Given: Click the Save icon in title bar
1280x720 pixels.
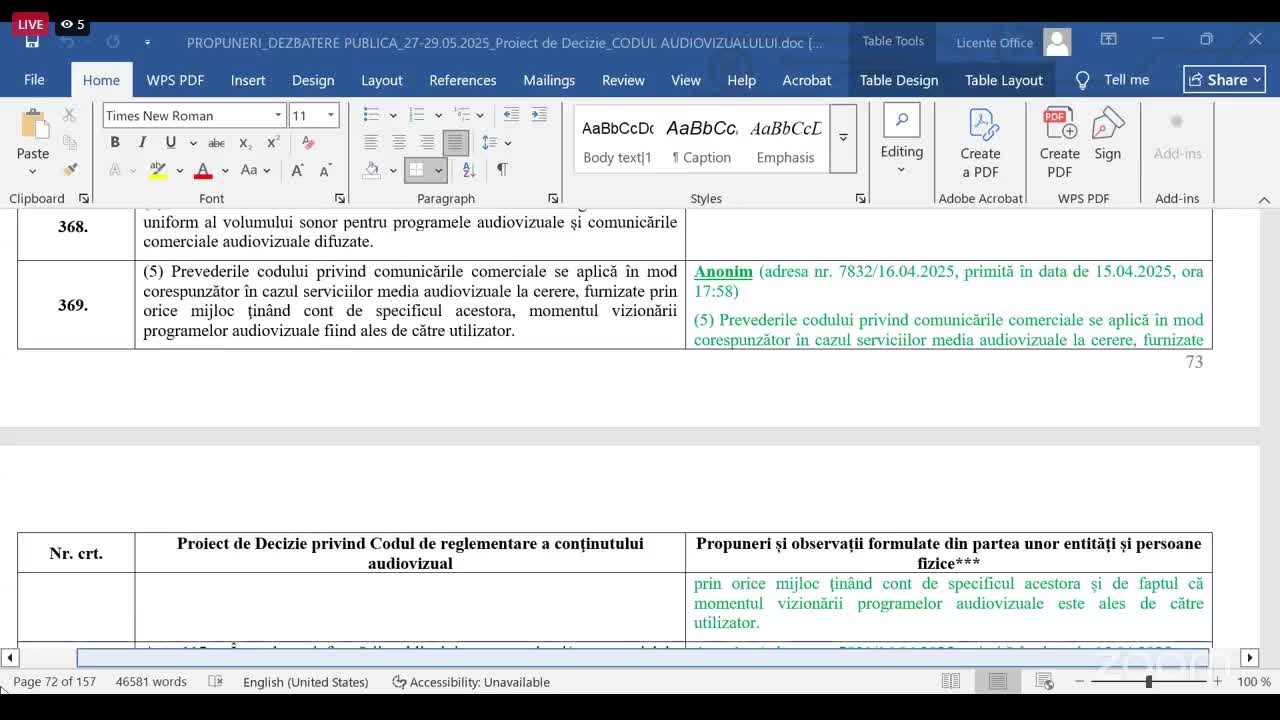Looking at the screenshot, I should tap(32, 42).
